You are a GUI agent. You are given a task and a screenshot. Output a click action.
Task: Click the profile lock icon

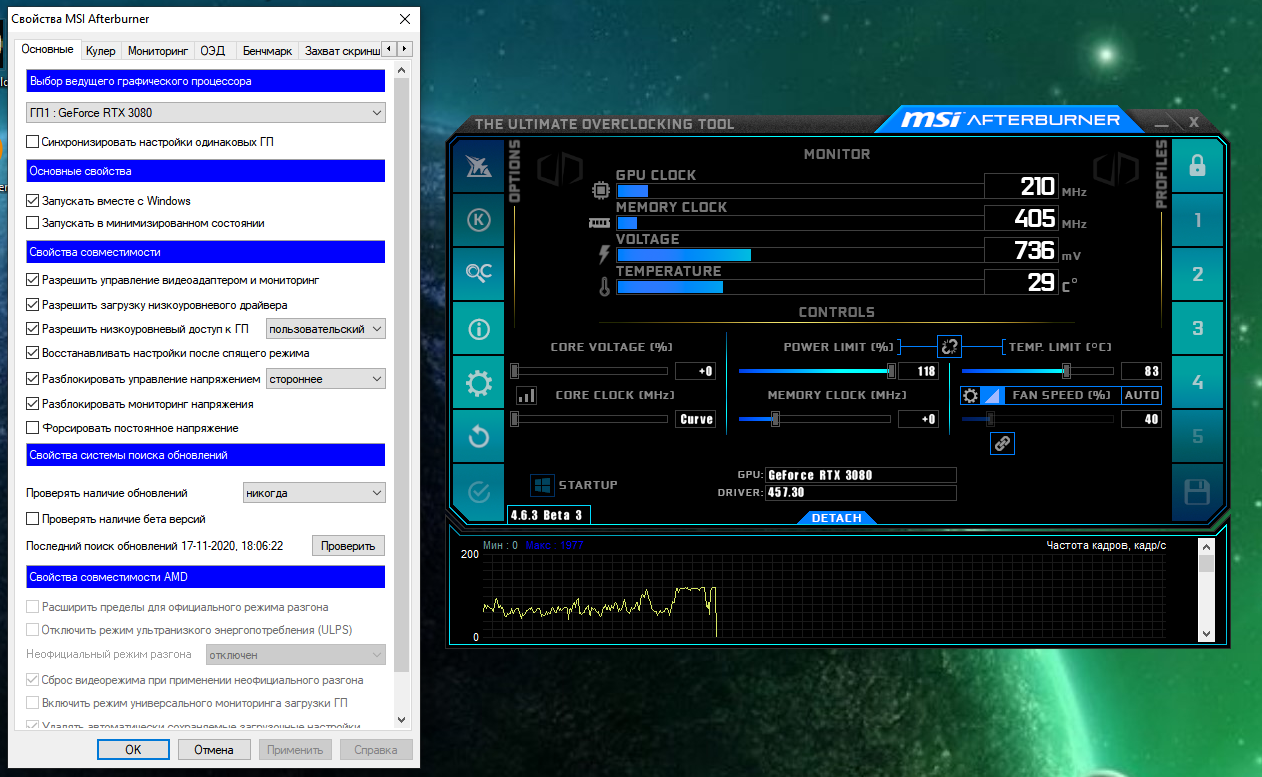coord(1197,166)
